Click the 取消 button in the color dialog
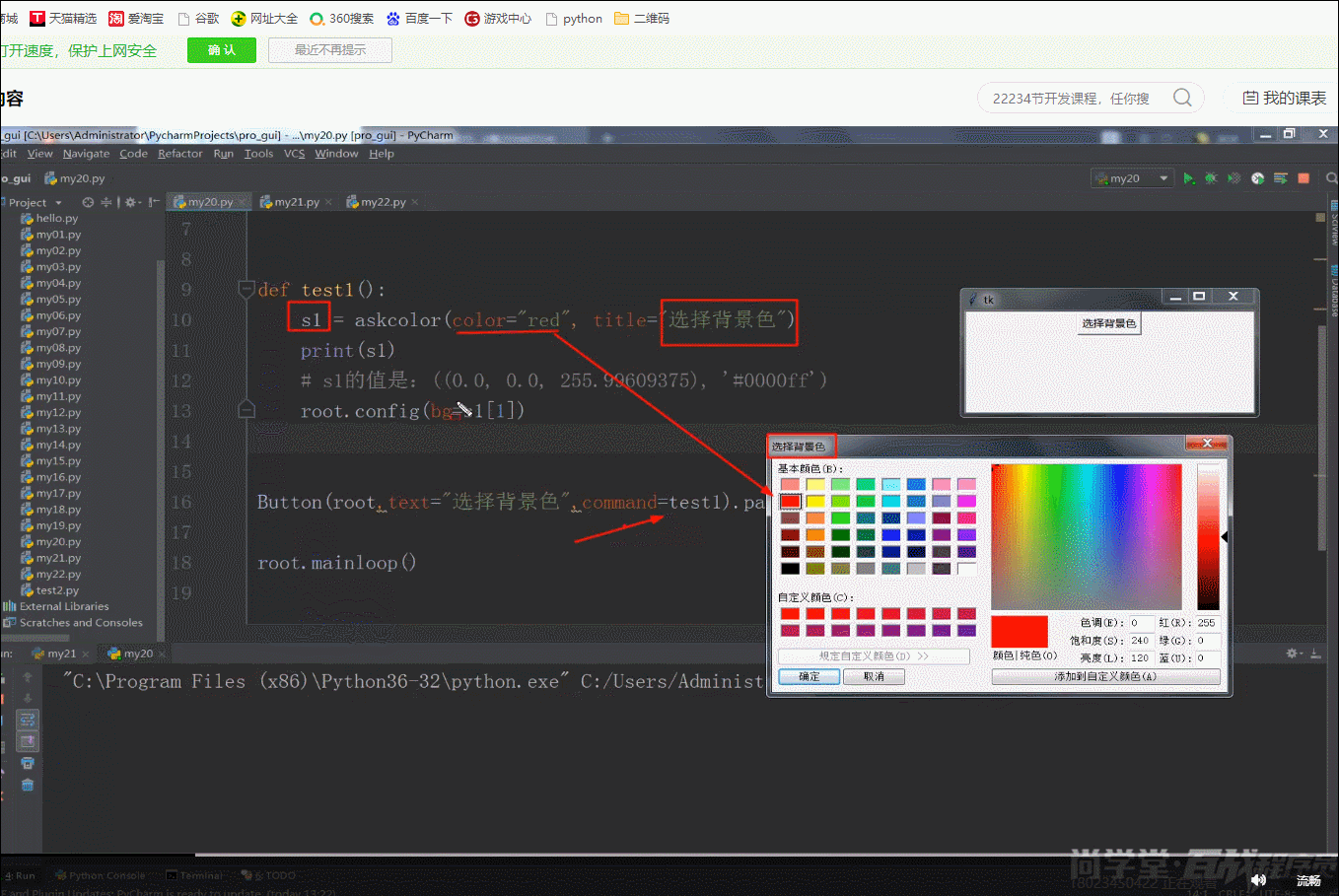The width and height of the screenshot is (1339, 896). pyautogui.click(x=874, y=676)
